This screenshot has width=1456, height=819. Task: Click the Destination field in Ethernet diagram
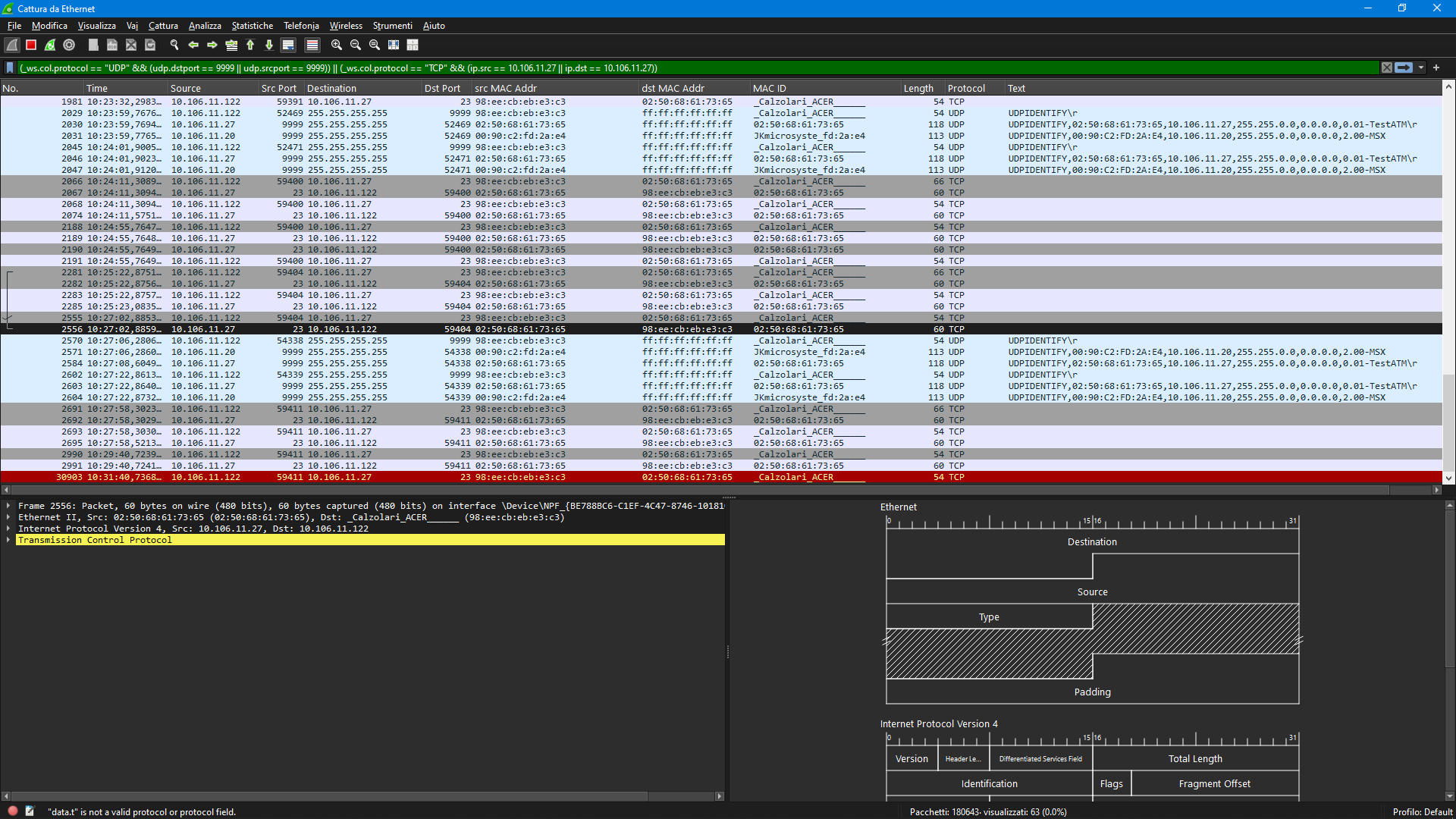1092,541
